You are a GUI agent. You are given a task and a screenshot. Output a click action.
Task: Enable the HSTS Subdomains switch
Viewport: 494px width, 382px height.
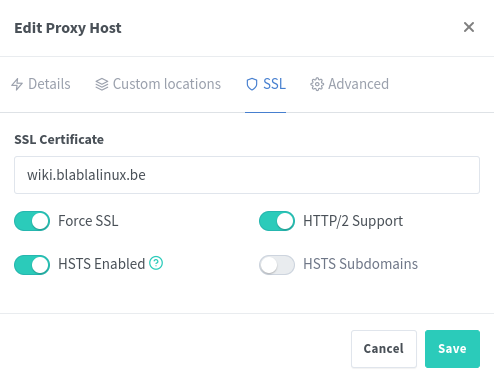tap(277, 265)
